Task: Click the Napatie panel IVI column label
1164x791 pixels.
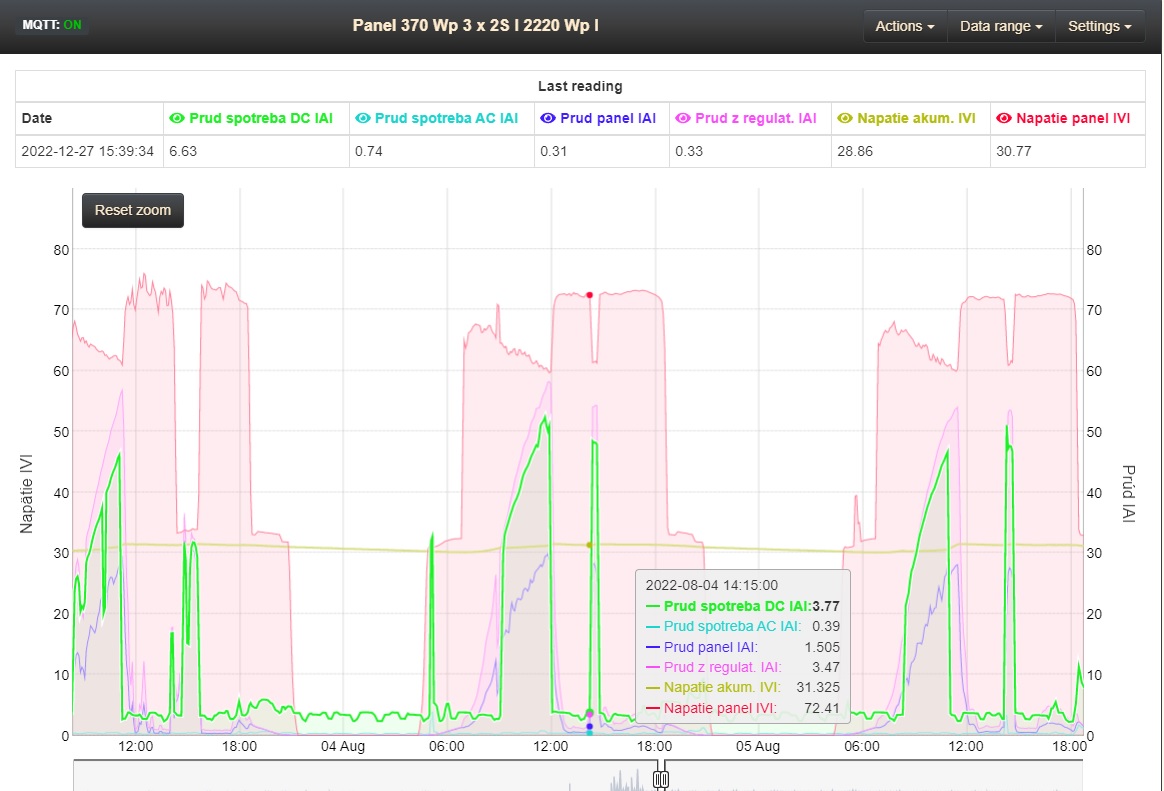Action: coord(1073,118)
